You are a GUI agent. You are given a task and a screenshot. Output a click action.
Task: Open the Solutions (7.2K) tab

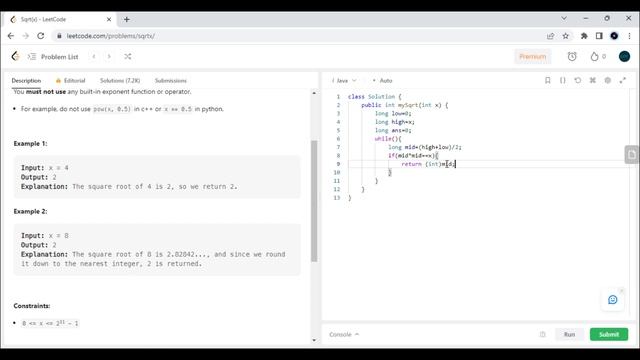120,81
